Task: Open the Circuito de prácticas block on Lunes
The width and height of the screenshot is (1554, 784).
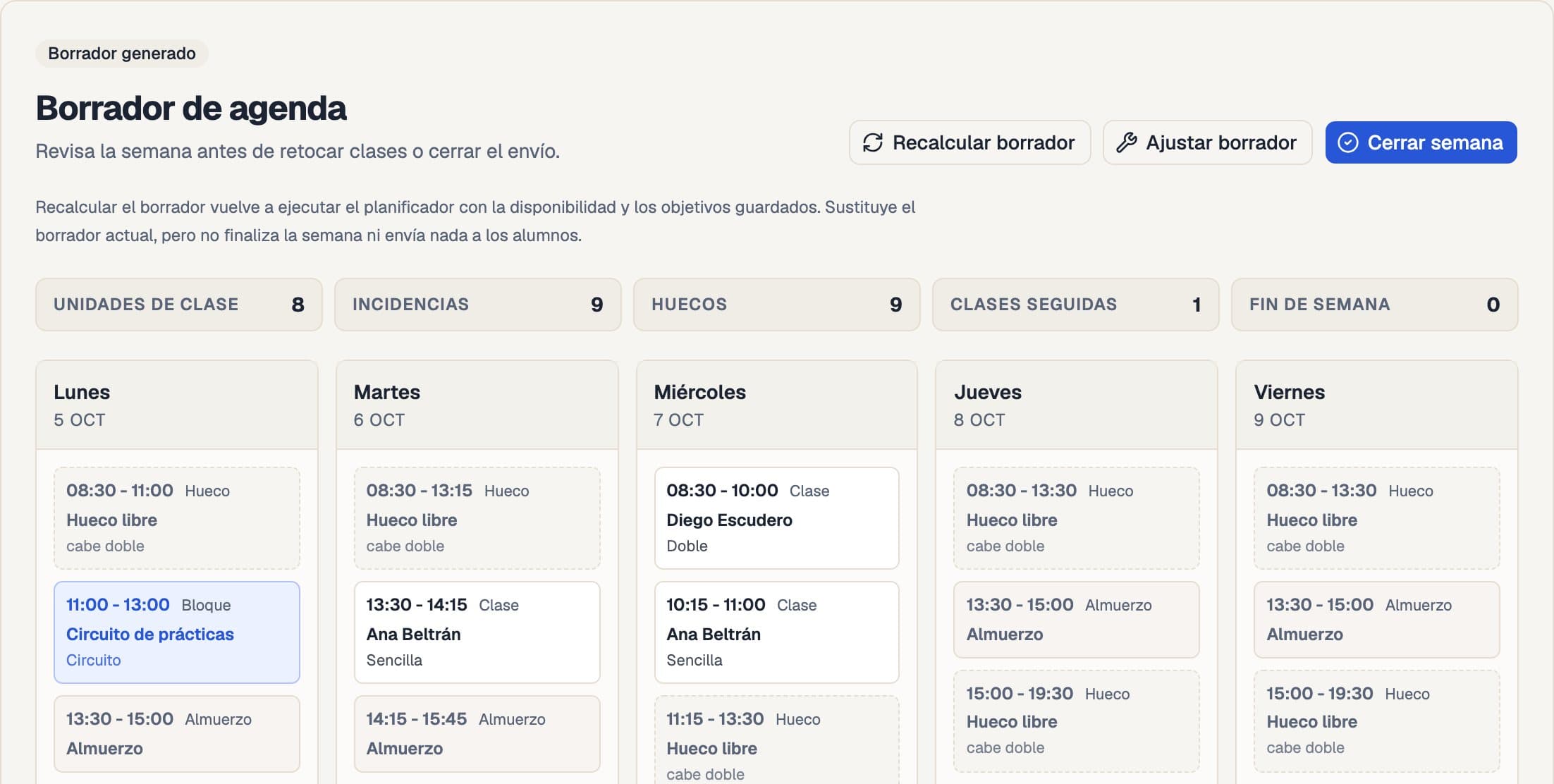Action: 177,632
